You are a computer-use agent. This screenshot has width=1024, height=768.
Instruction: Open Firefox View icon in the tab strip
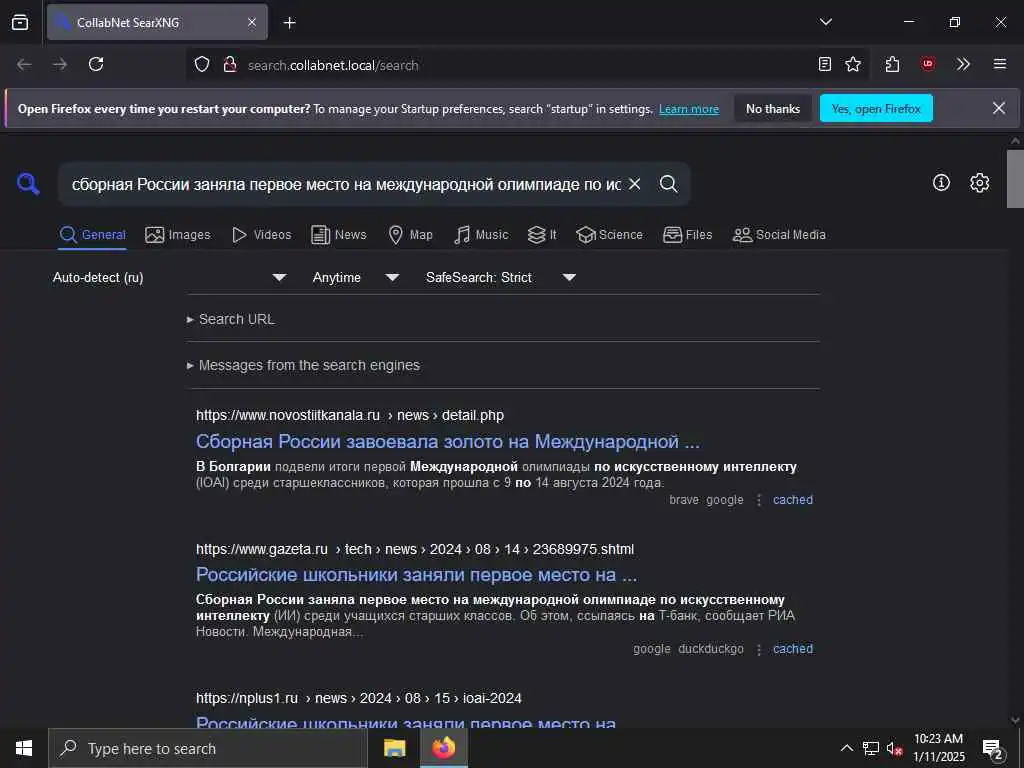coord(20,22)
